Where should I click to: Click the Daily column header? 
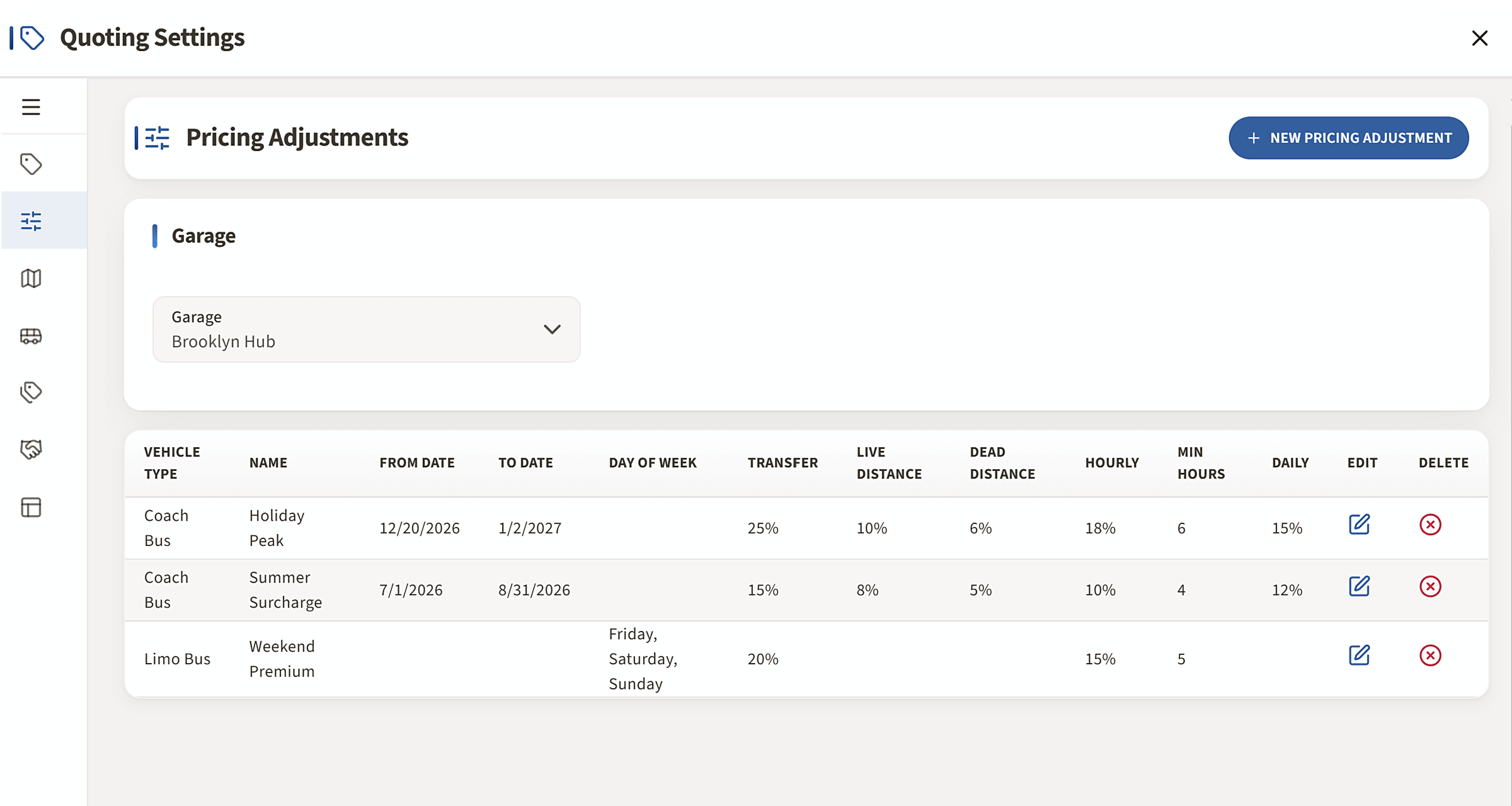click(x=1290, y=463)
